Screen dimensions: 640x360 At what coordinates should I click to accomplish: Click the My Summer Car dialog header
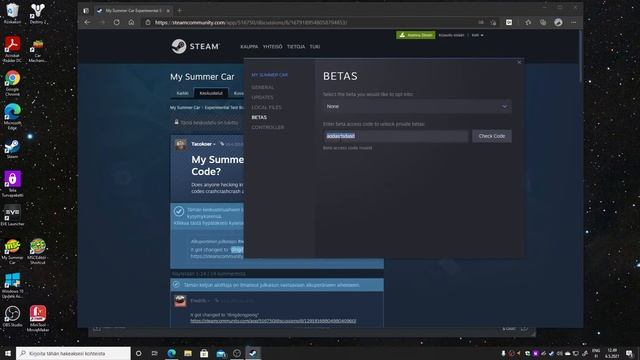coord(269,75)
